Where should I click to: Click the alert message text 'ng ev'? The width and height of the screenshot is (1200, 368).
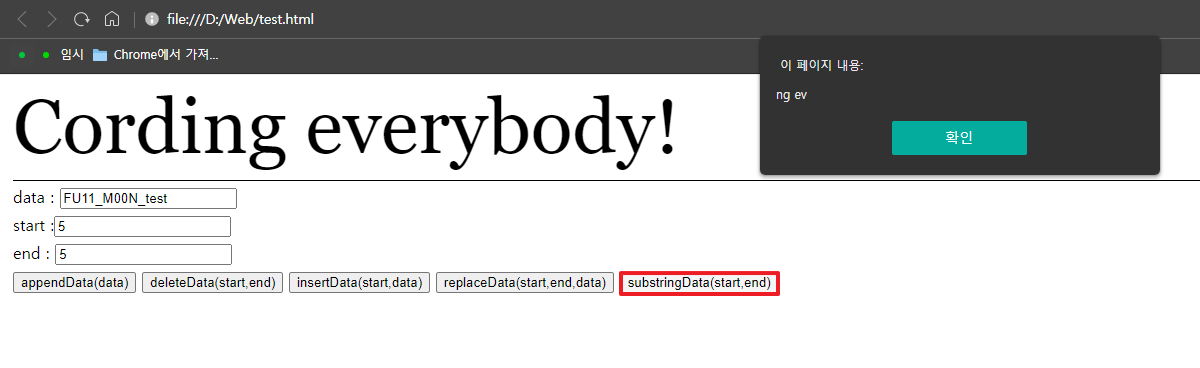[x=791, y=95]
